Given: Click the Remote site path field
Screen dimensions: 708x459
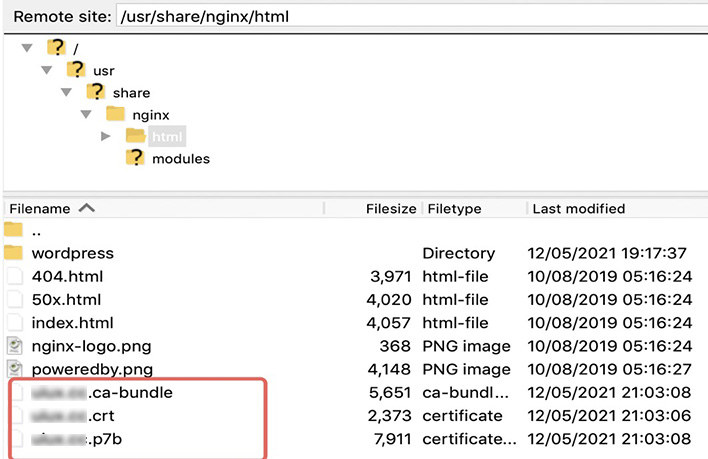Looking at the screenshot, I should coord(412,17).
